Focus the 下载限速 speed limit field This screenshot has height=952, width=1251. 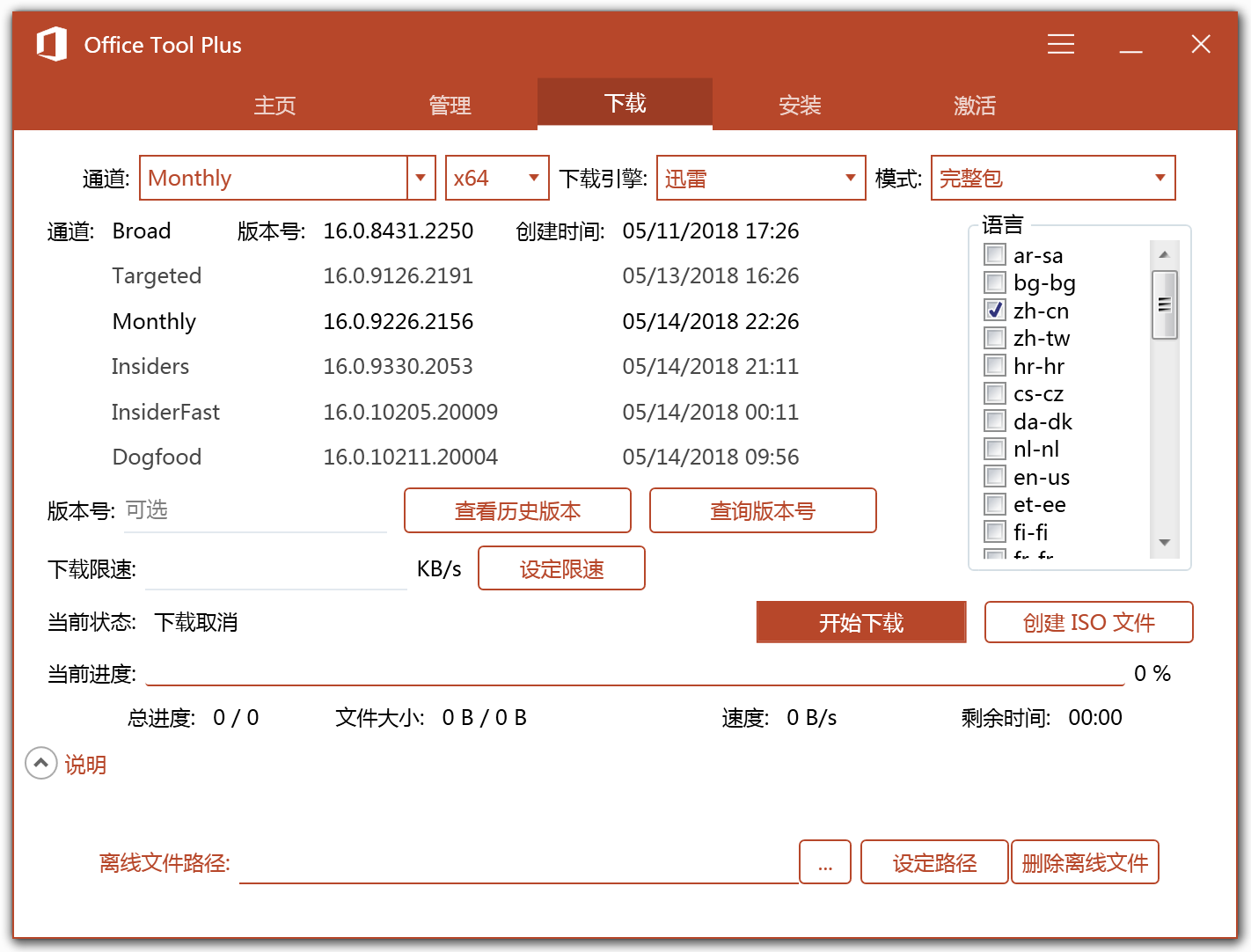(x=276, y=569)
